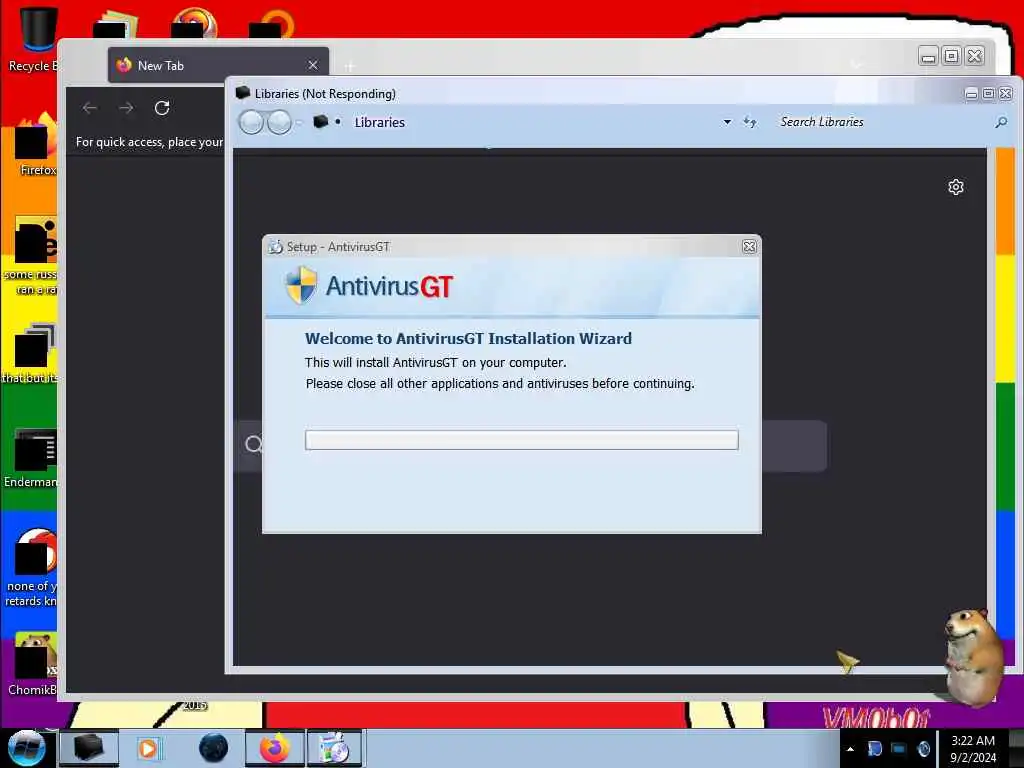Viewport: 1024px width, 768px height.
Task: Minimize the Libraries window
Action: tap(971, 94)
